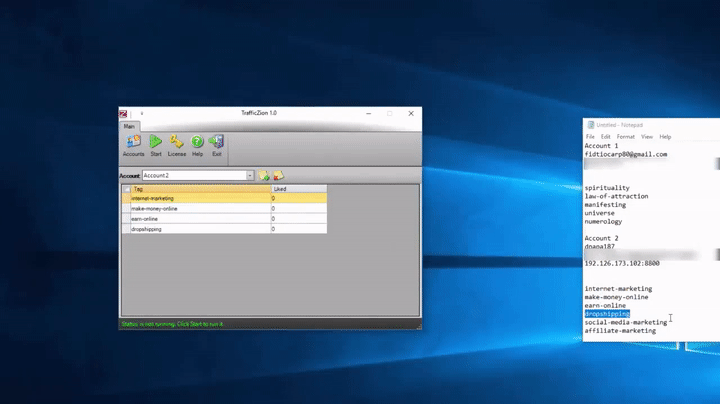Screen dimensions: 720x404
Task: Click 'social-media-marketing' line in Notepad
Action: click(625, 322)
